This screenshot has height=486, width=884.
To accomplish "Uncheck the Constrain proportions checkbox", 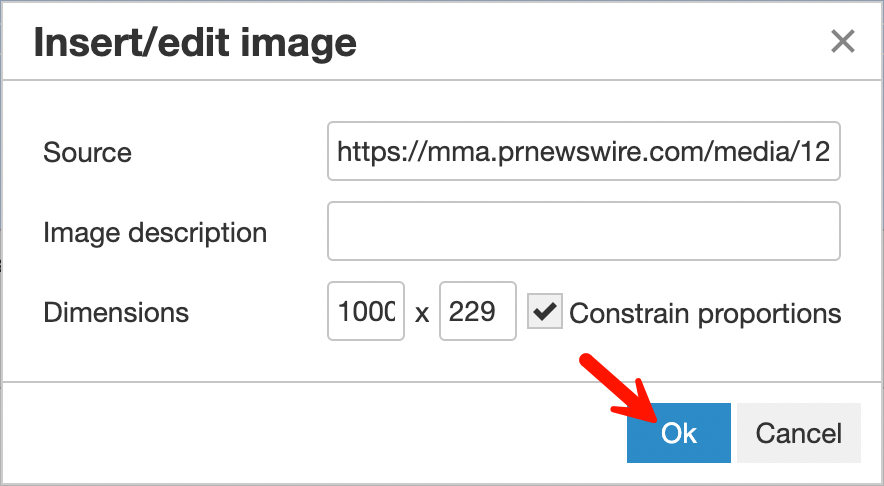I will click(x=545, y=312).
